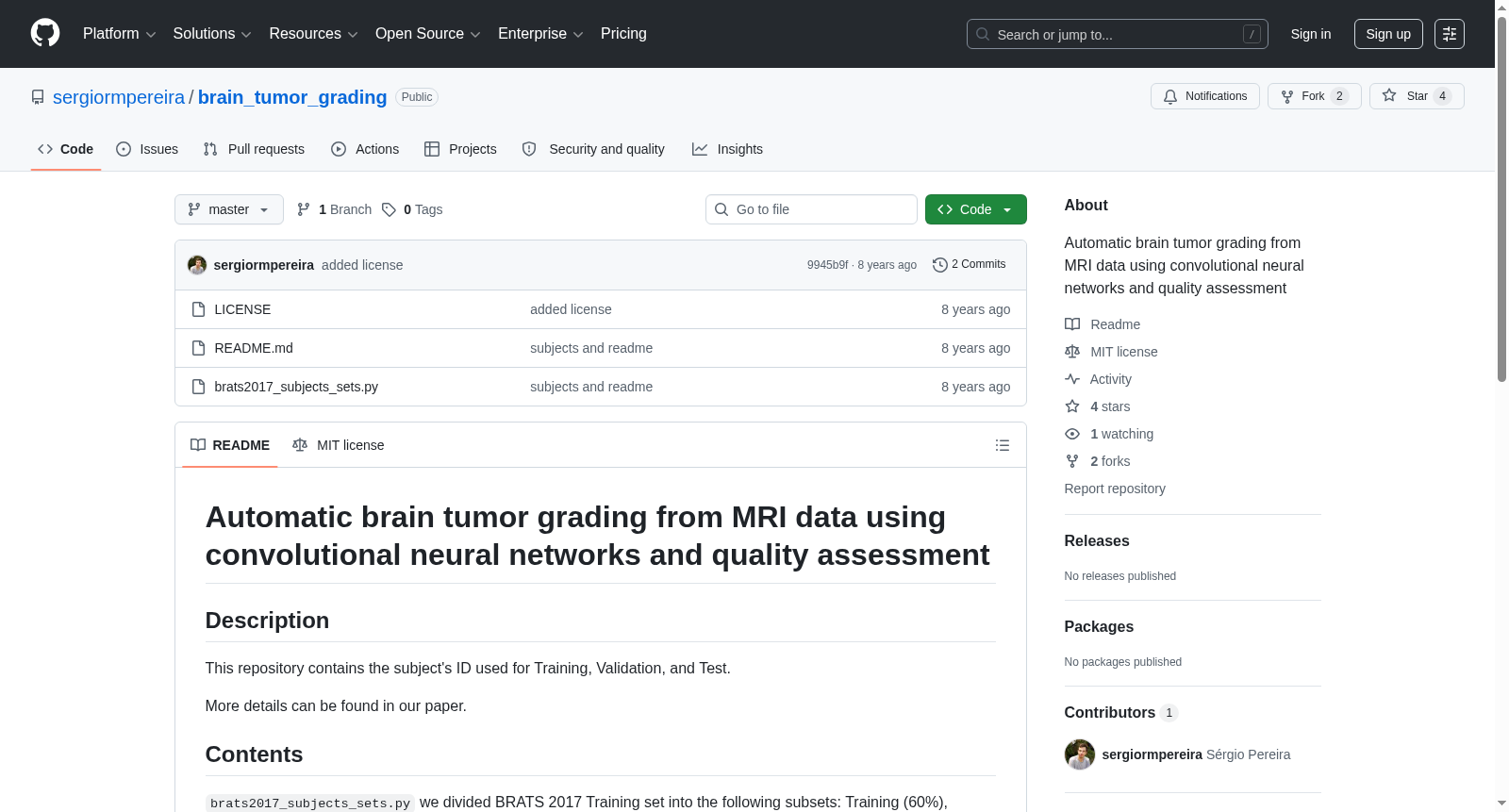Select the Code tab
This screenshot has height=812, width=1509.
[66, 149]
